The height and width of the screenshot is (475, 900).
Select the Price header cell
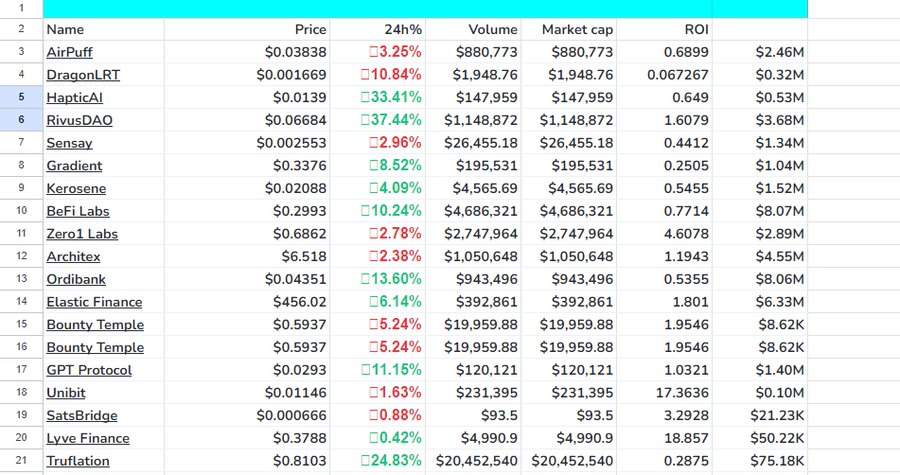tap(247, 29)
